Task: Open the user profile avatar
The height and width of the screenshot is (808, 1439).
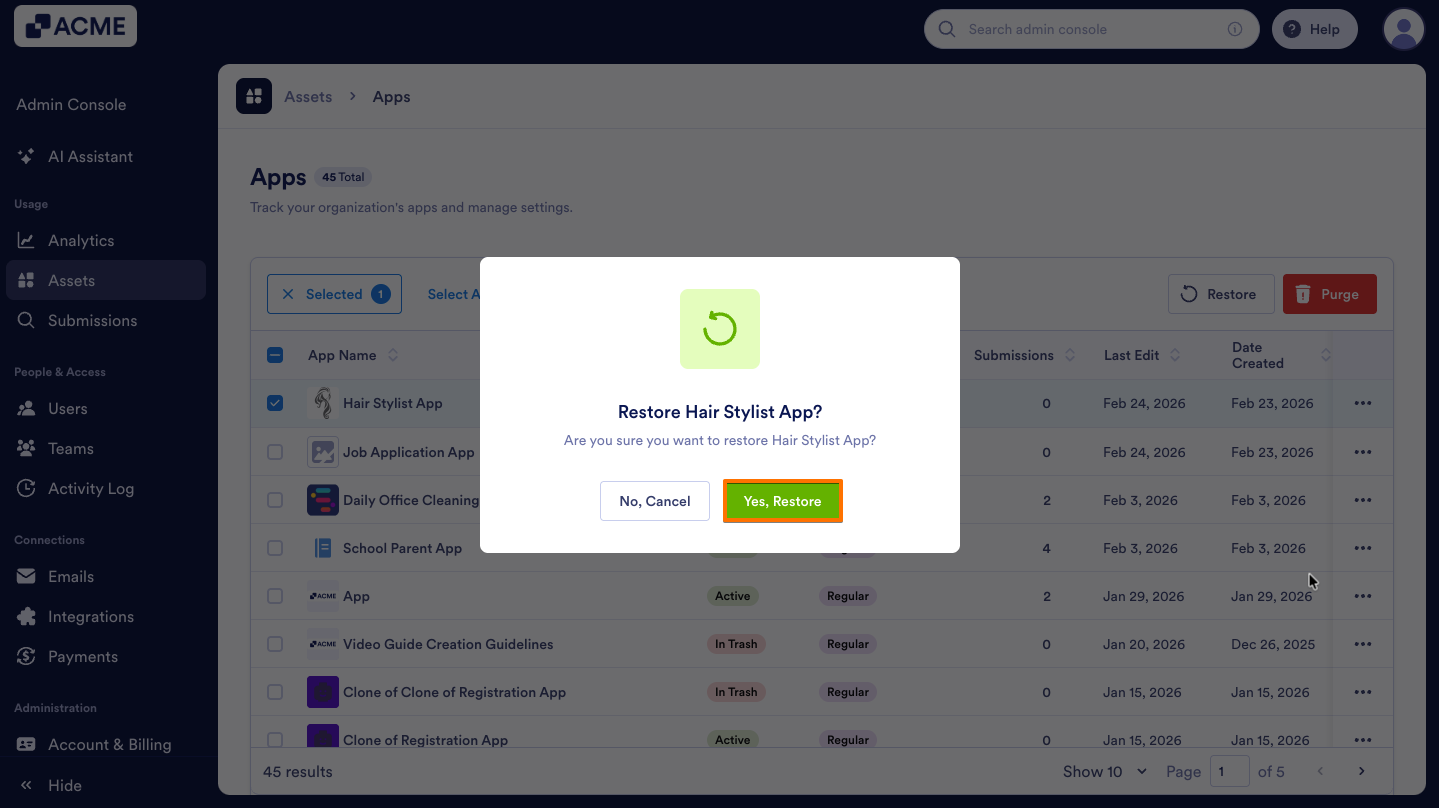Action: pyautogui.click(x=1403, y=29)
